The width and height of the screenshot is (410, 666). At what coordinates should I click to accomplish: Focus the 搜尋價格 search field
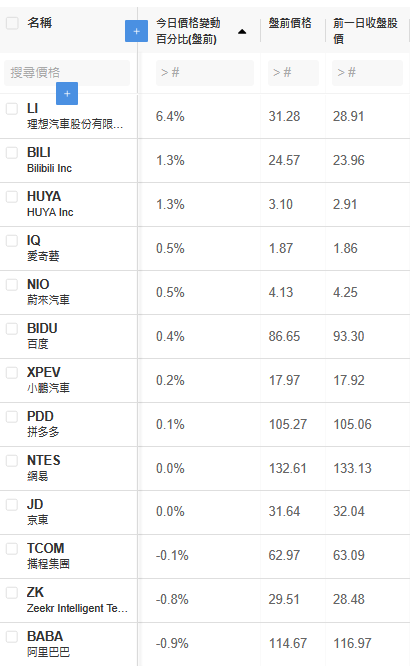click(x=67, y=73)
